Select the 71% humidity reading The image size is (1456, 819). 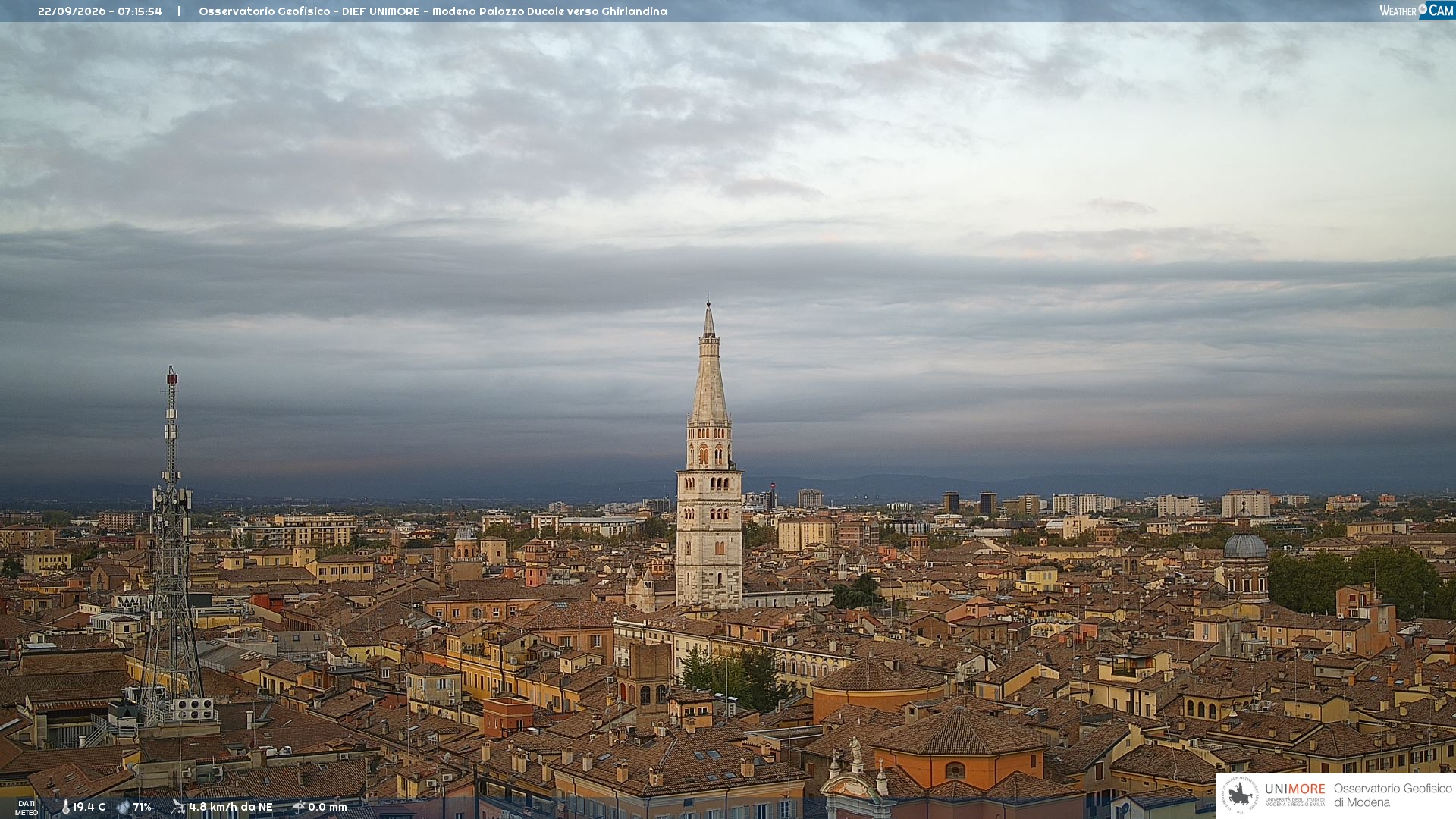(143, 808)
